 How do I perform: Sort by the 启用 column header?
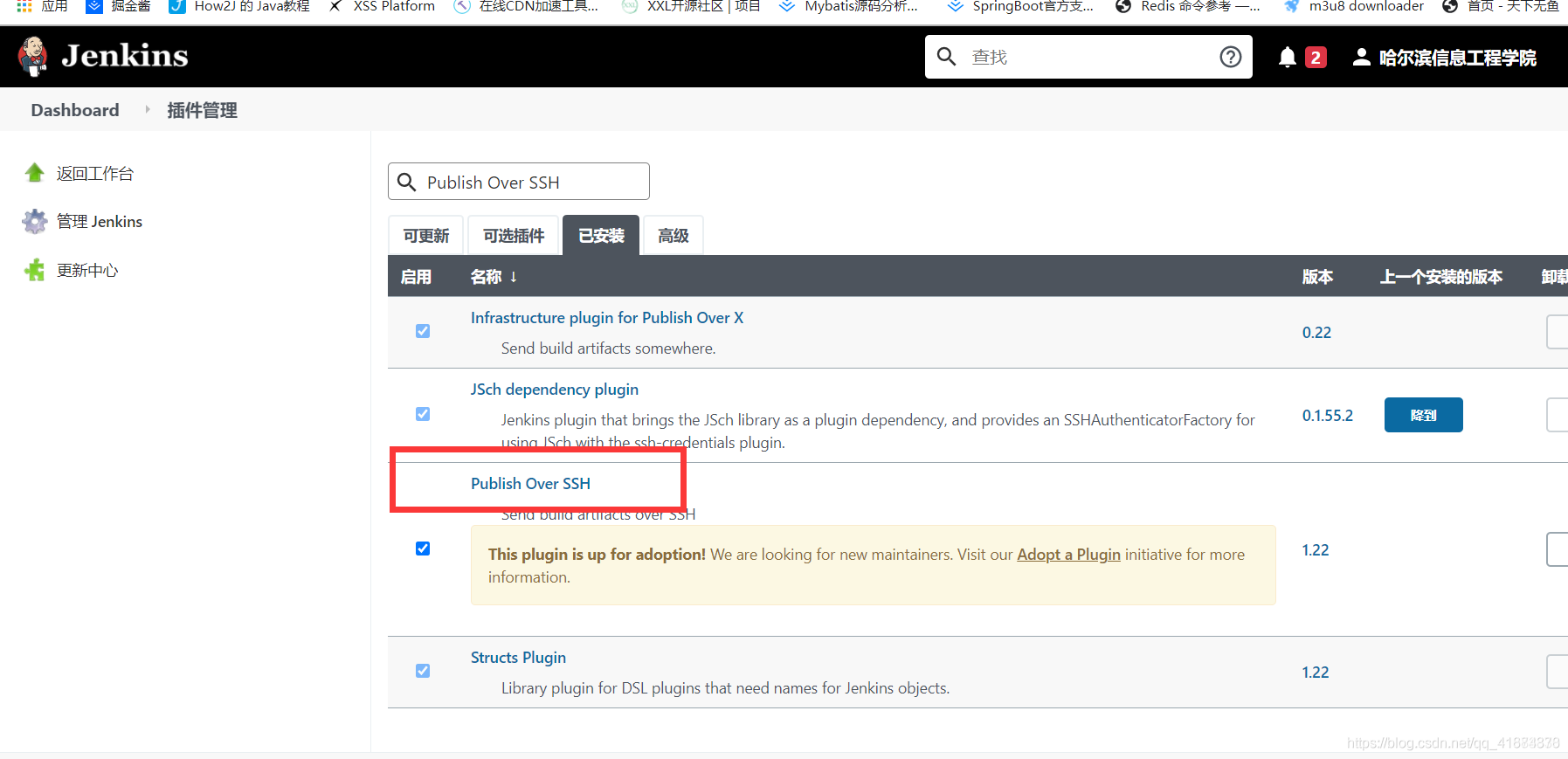[x=416, y=277]
